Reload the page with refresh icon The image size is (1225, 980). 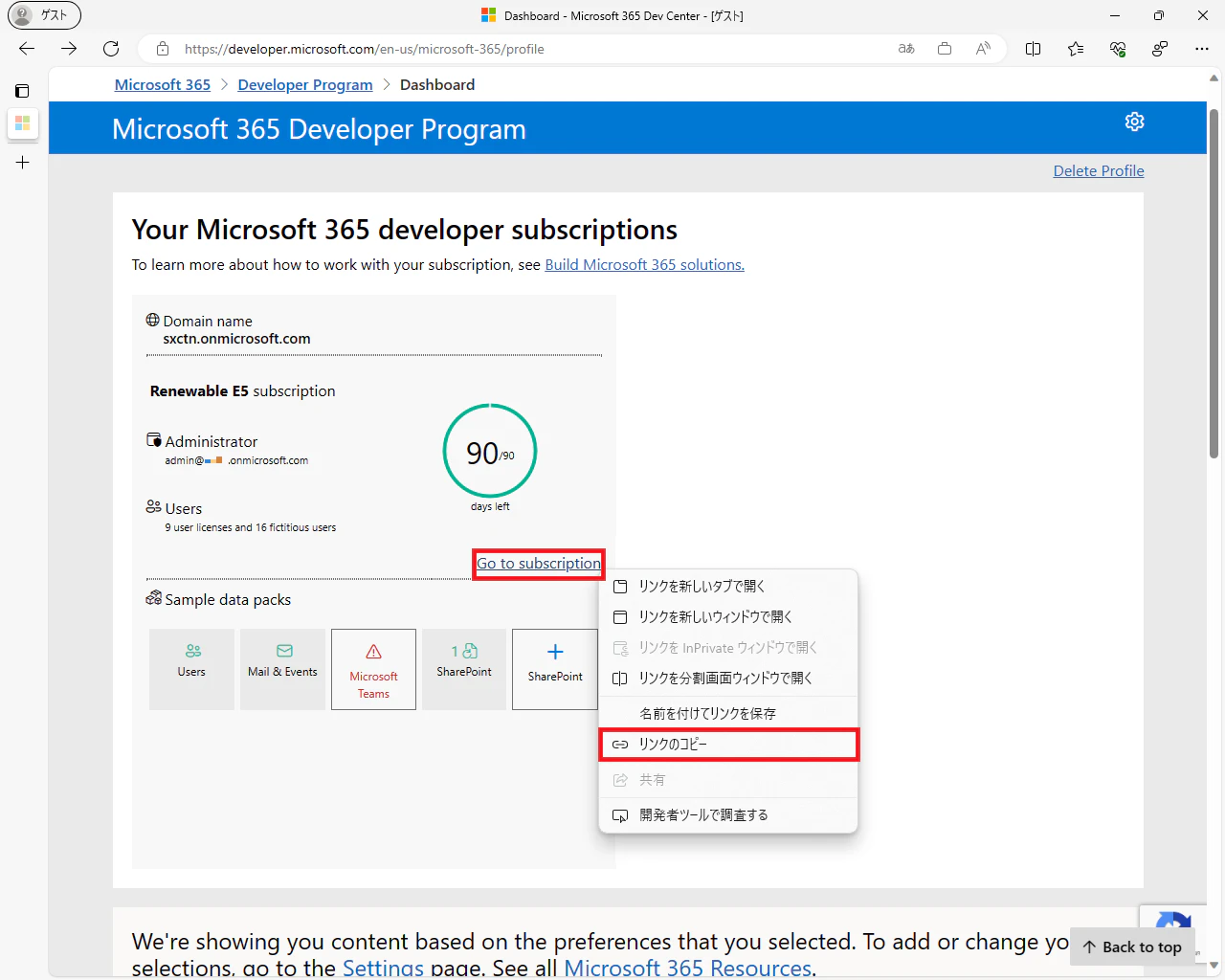111,49
